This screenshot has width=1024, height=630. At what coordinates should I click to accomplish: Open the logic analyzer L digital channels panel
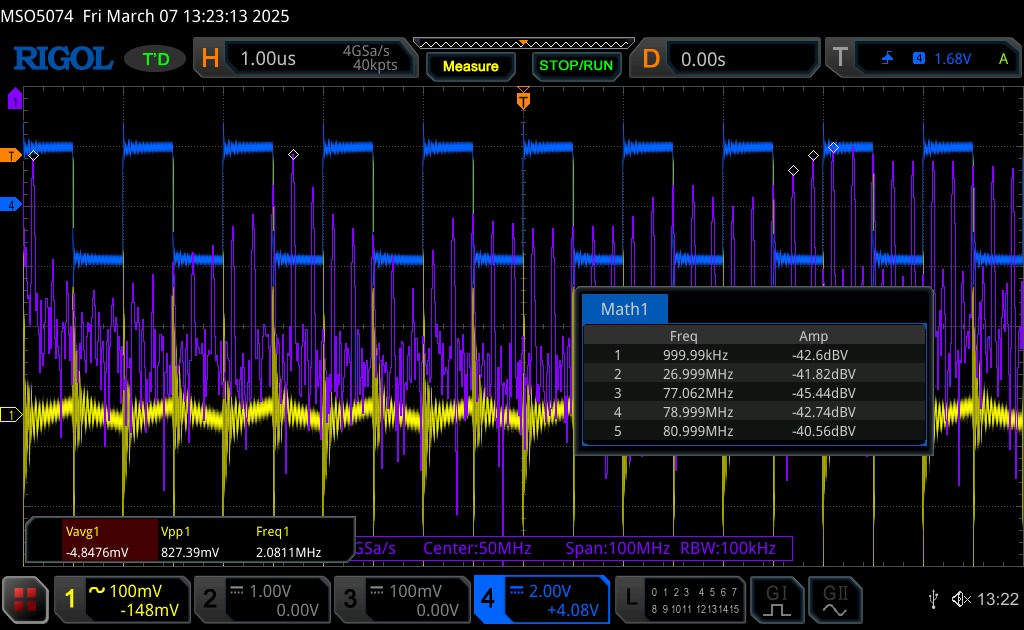tap(681, 599)
